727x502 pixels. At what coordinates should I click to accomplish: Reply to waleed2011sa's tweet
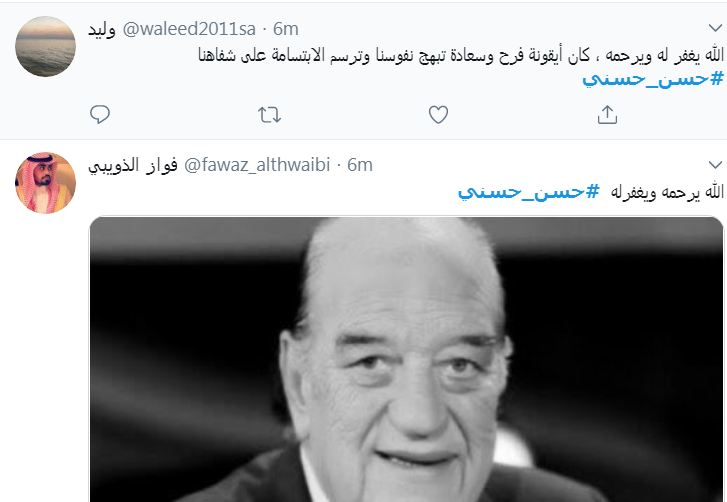(100, 114)
